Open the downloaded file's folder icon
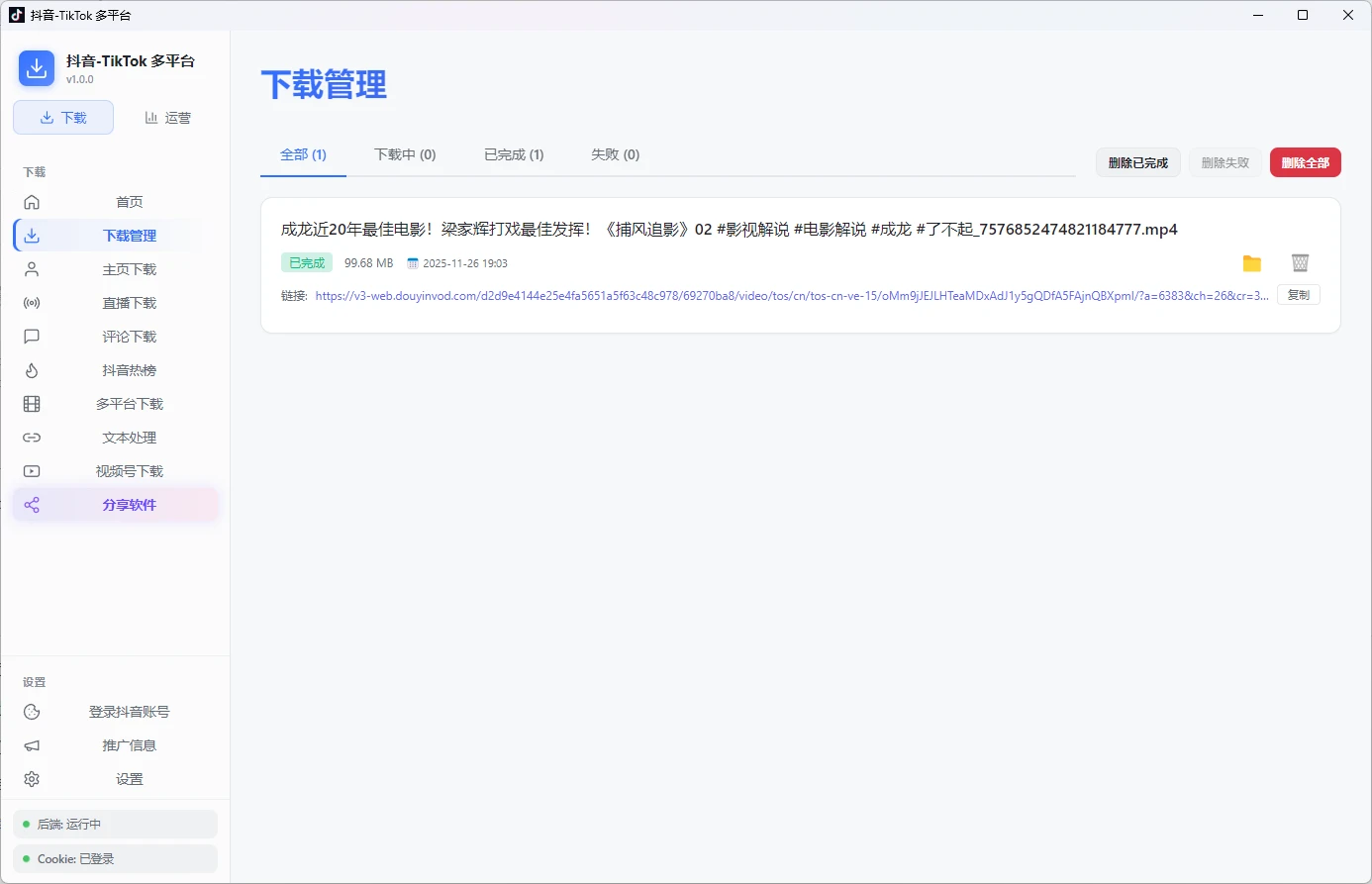 [1252, 263]
